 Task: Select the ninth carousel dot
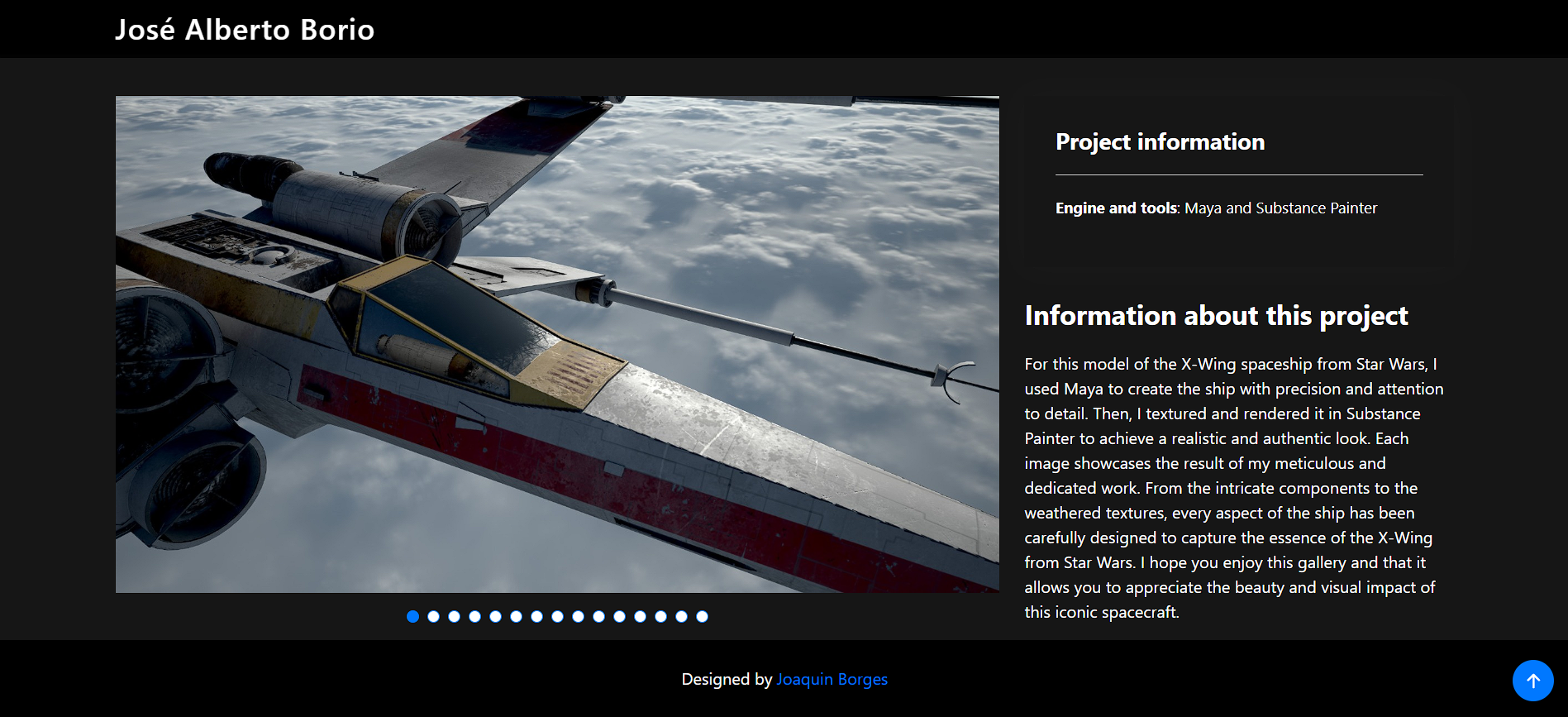[578, 616]
